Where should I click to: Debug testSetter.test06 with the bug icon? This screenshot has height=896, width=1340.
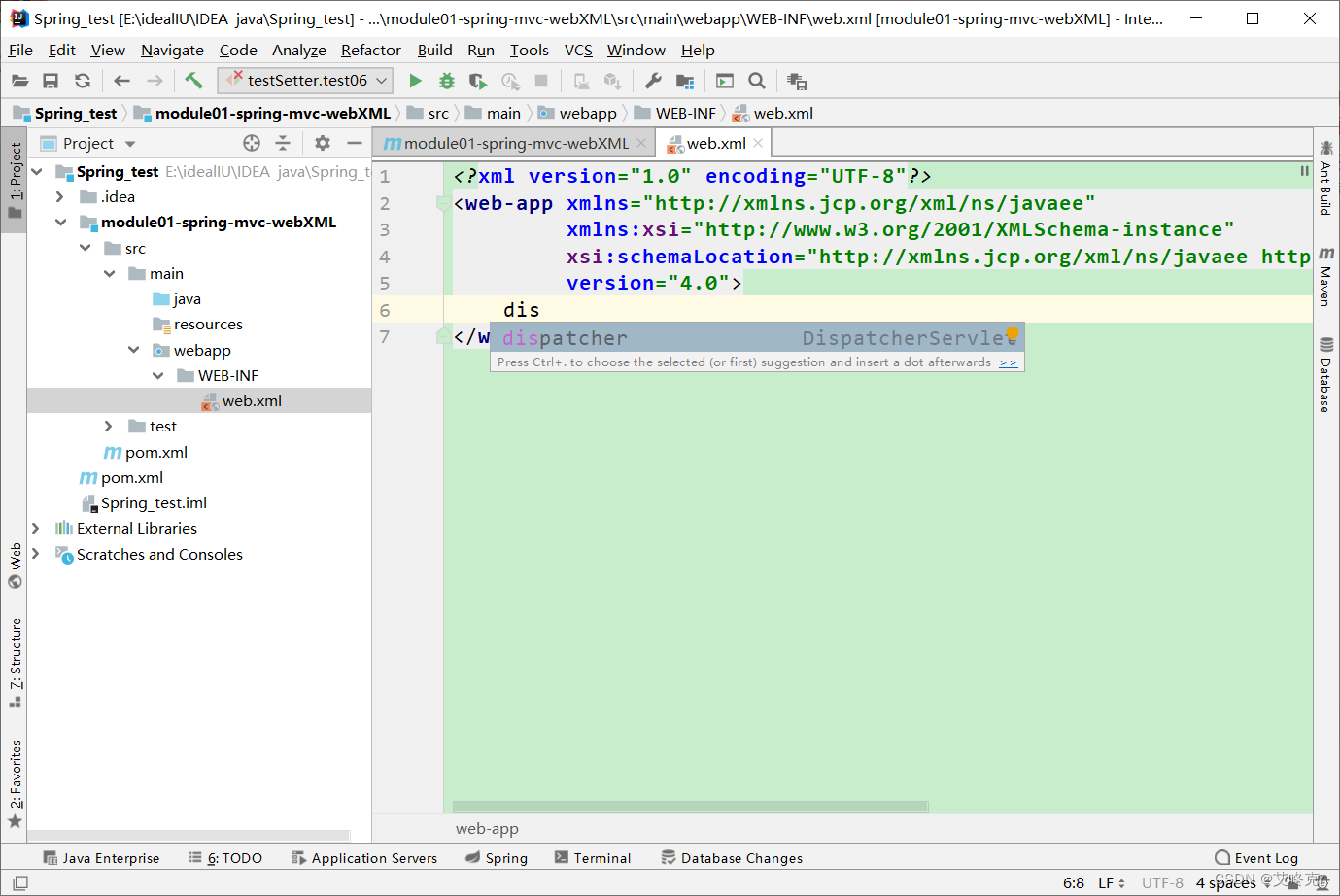pyautogui.click(x=446, y=81)
